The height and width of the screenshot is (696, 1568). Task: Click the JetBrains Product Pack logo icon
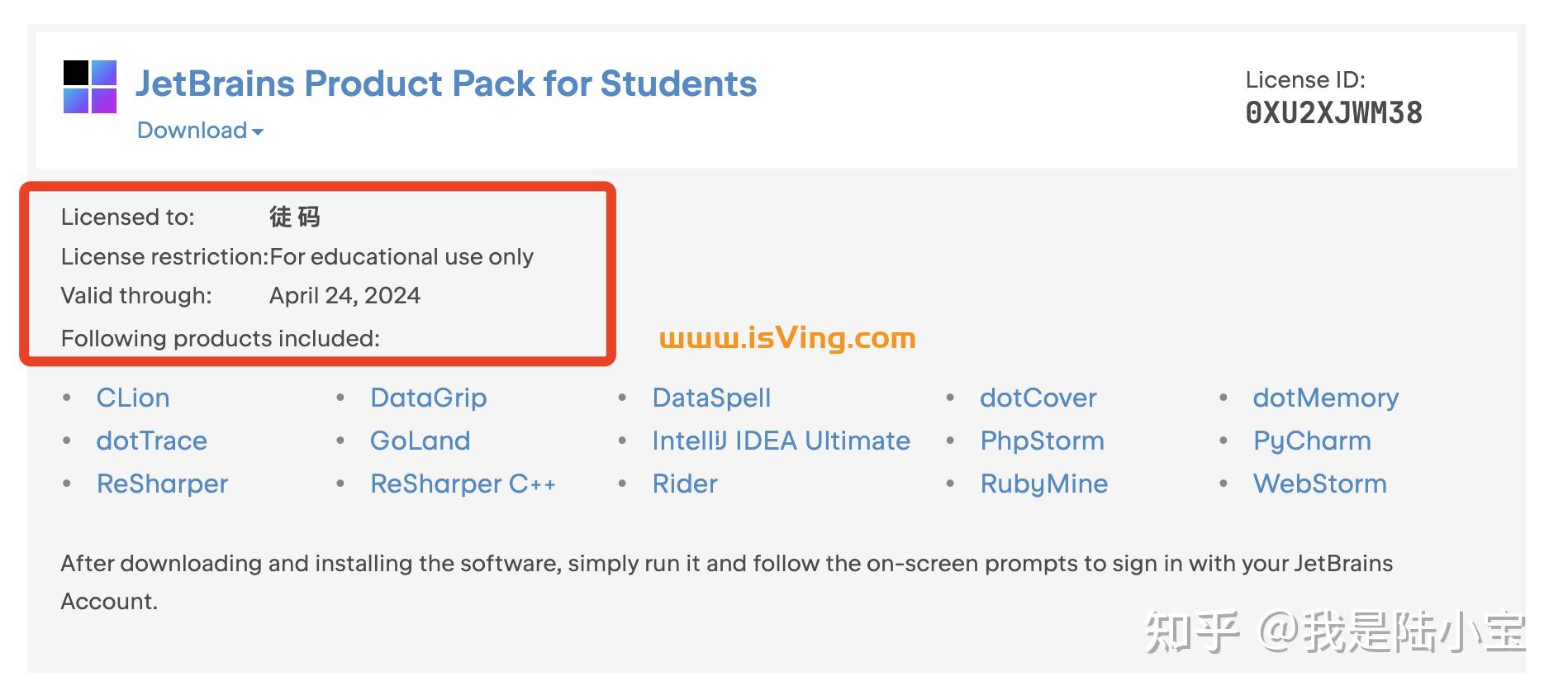pyautogui.click(x=90, y=87)
